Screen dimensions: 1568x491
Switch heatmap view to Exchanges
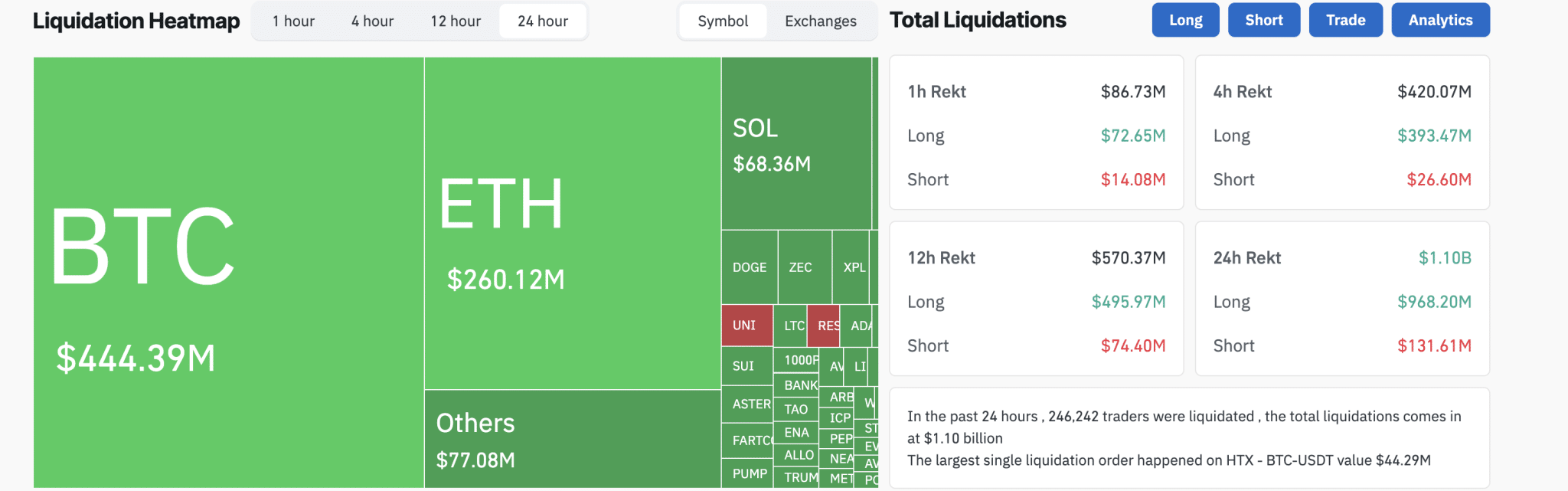(x=821, y=21)
